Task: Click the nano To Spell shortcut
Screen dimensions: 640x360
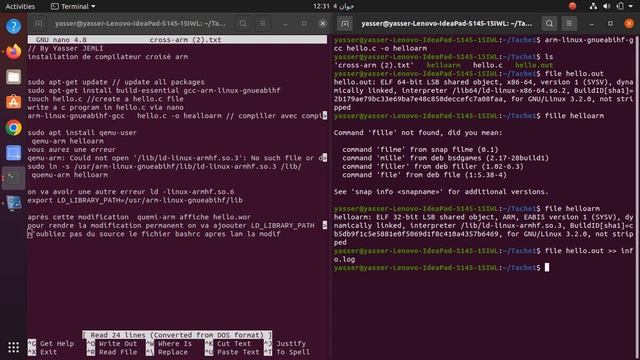Action: click(287, 352)
